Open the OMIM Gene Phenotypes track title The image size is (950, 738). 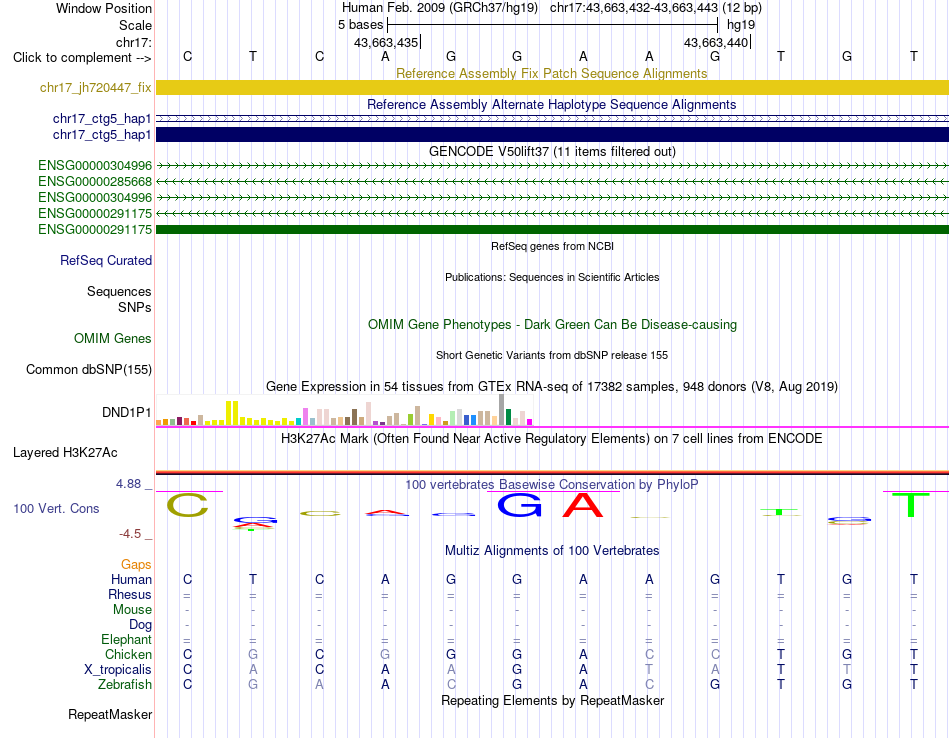[552, 325]
